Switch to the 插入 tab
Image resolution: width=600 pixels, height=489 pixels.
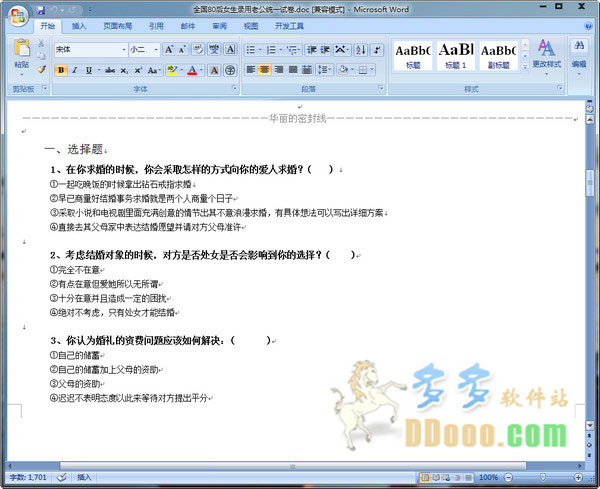[x=78, y=26]
